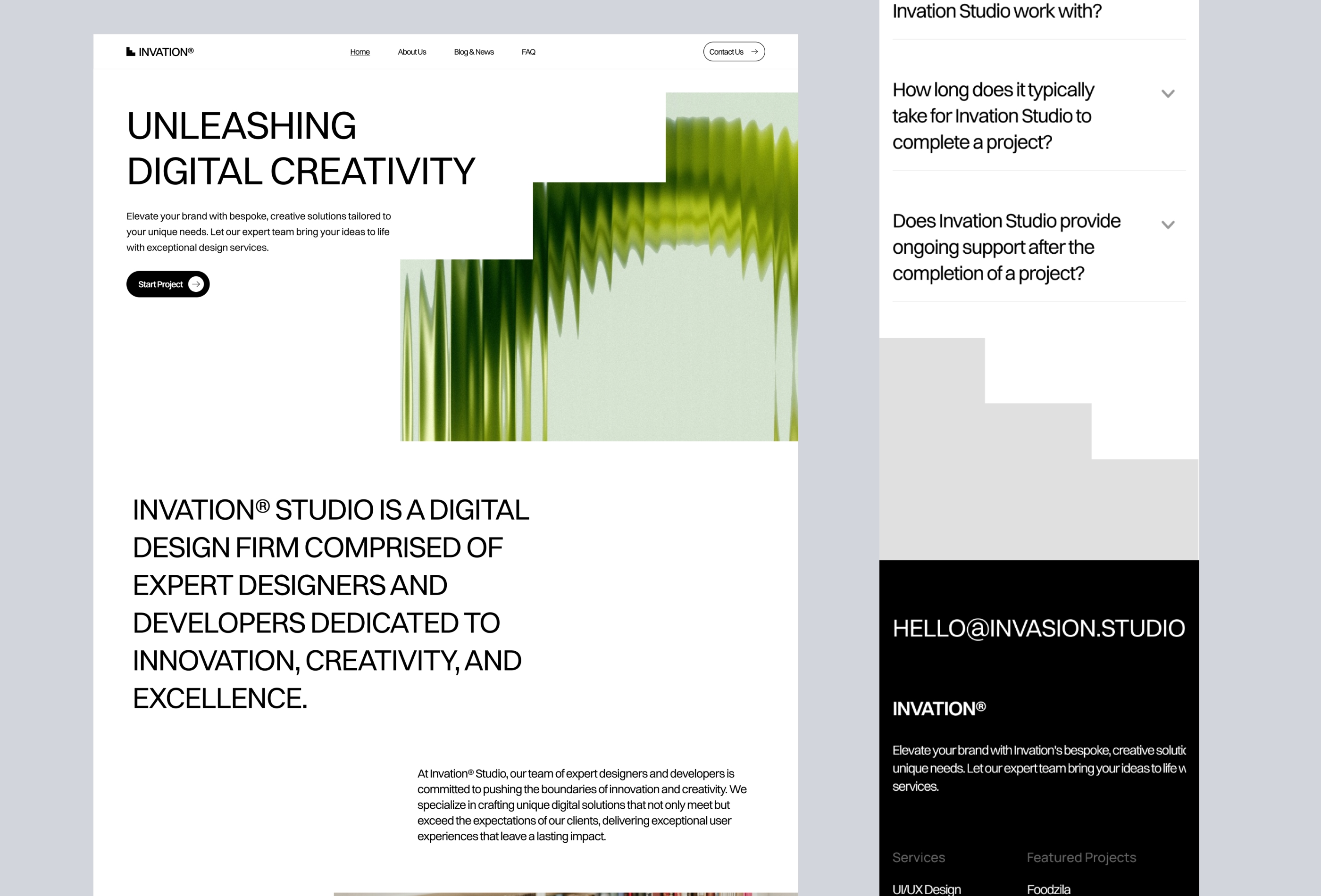Screen dimensions: 1321x896
Task: Click the chevron beside project duration question
Action: [1167, 93]
